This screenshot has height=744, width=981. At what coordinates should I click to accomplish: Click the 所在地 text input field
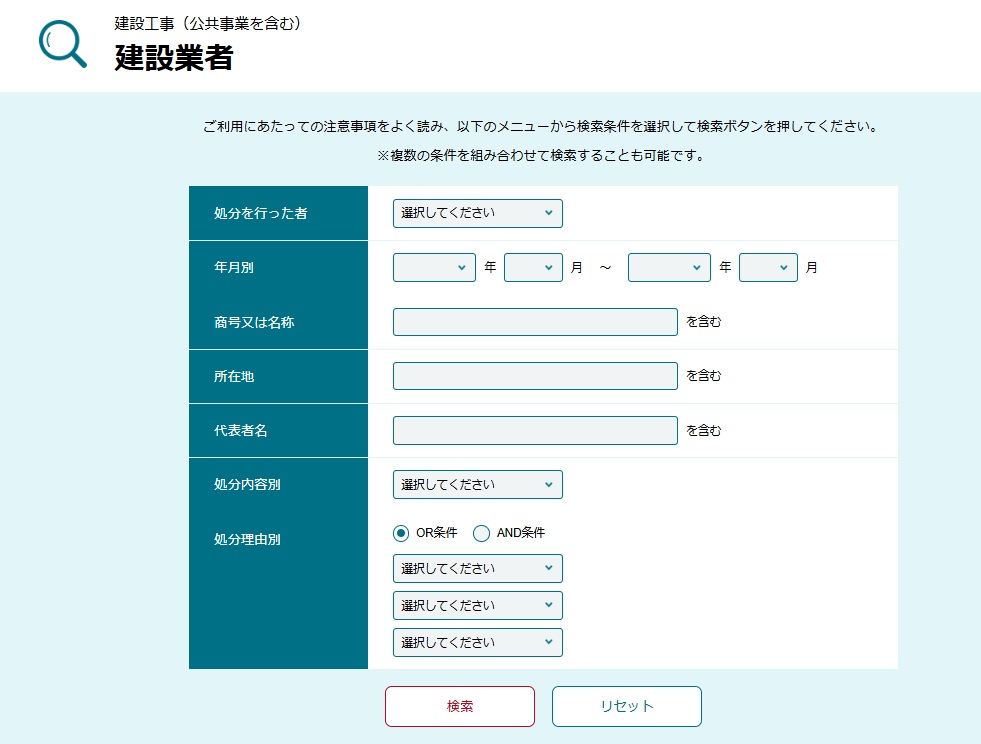535,376
